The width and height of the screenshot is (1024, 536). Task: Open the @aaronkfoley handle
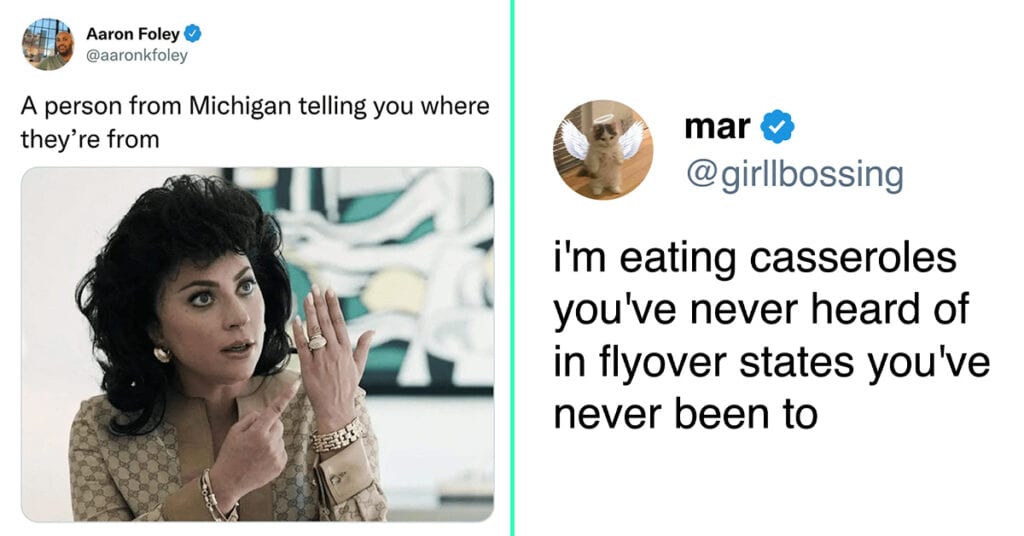136,55
